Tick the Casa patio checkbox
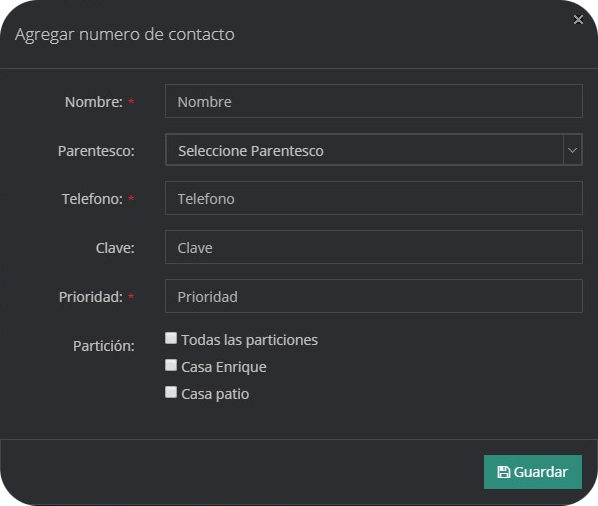The width and height of the screenshot is (598, 506). tap(171, 392)
